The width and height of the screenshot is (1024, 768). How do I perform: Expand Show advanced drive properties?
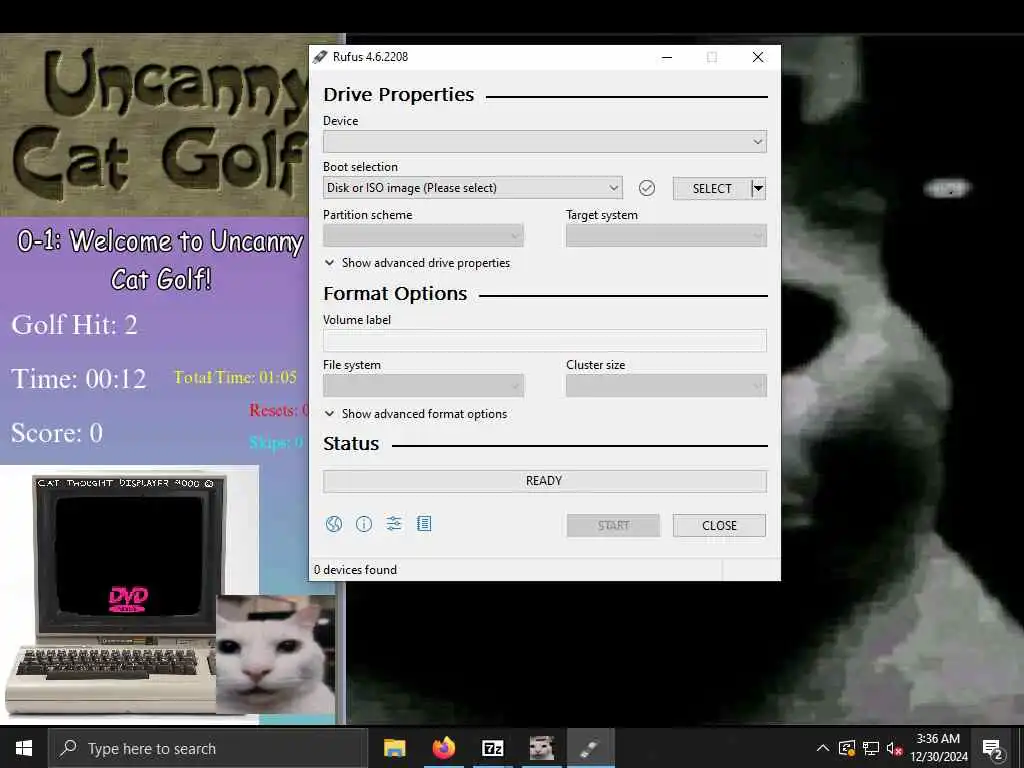click(x=417, y=263)
